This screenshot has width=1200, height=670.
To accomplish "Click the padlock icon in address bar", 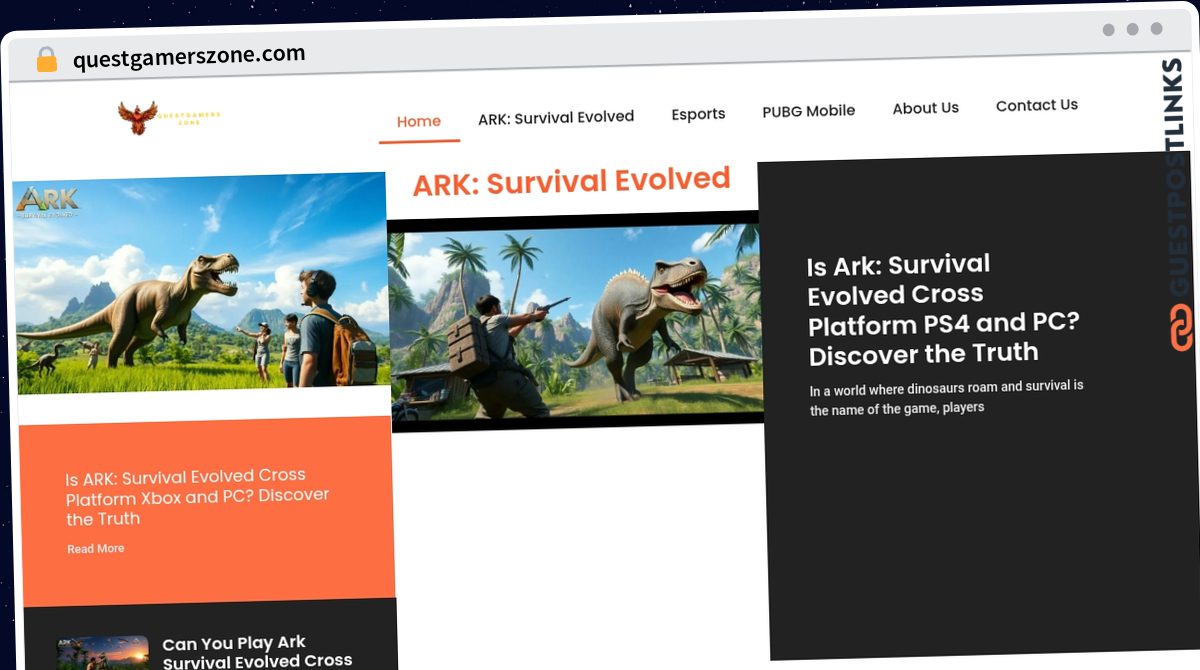I will tap(47, 60).
